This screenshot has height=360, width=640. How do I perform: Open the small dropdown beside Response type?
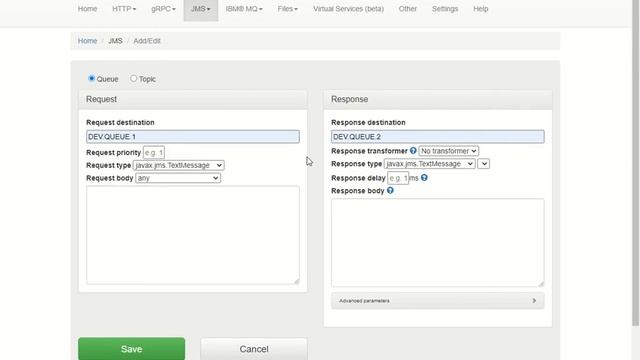coord(483,164)
